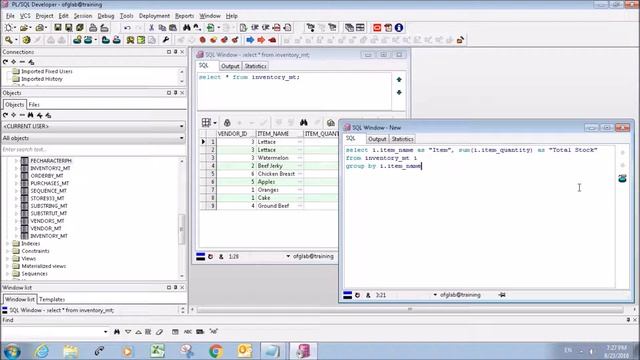Click the Commit database icon

[106, 40]
